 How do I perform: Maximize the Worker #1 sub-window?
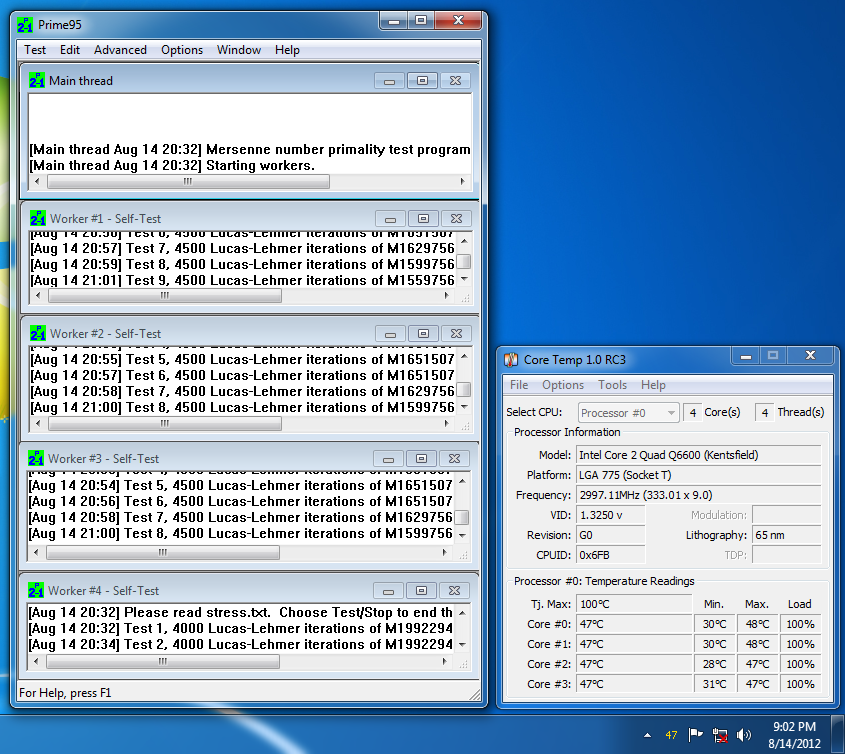pos(424,219)
